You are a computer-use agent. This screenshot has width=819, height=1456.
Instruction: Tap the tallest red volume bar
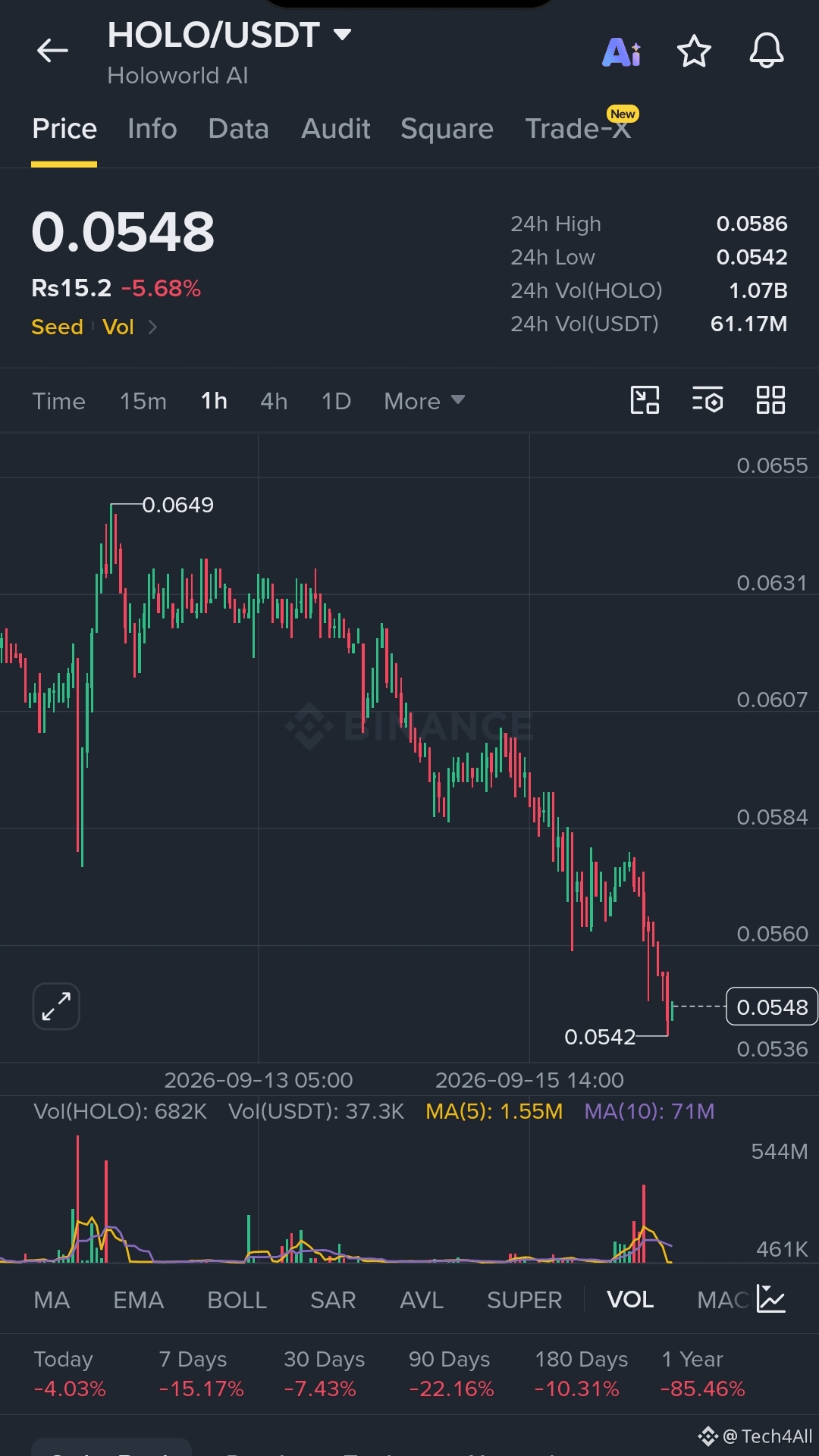(77, 1198)
